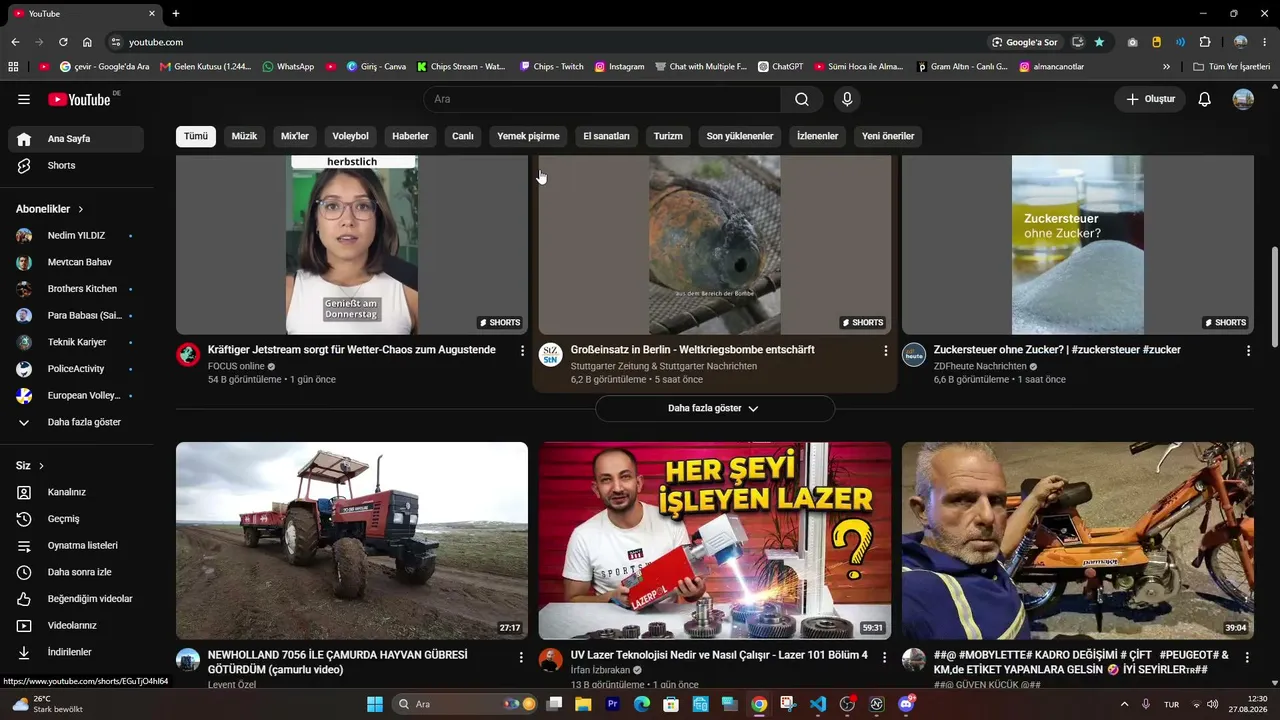Viewport: 1280px width, 720px height.
Task: Select the Tümü filter chip
Action: (x=196, y=136)
